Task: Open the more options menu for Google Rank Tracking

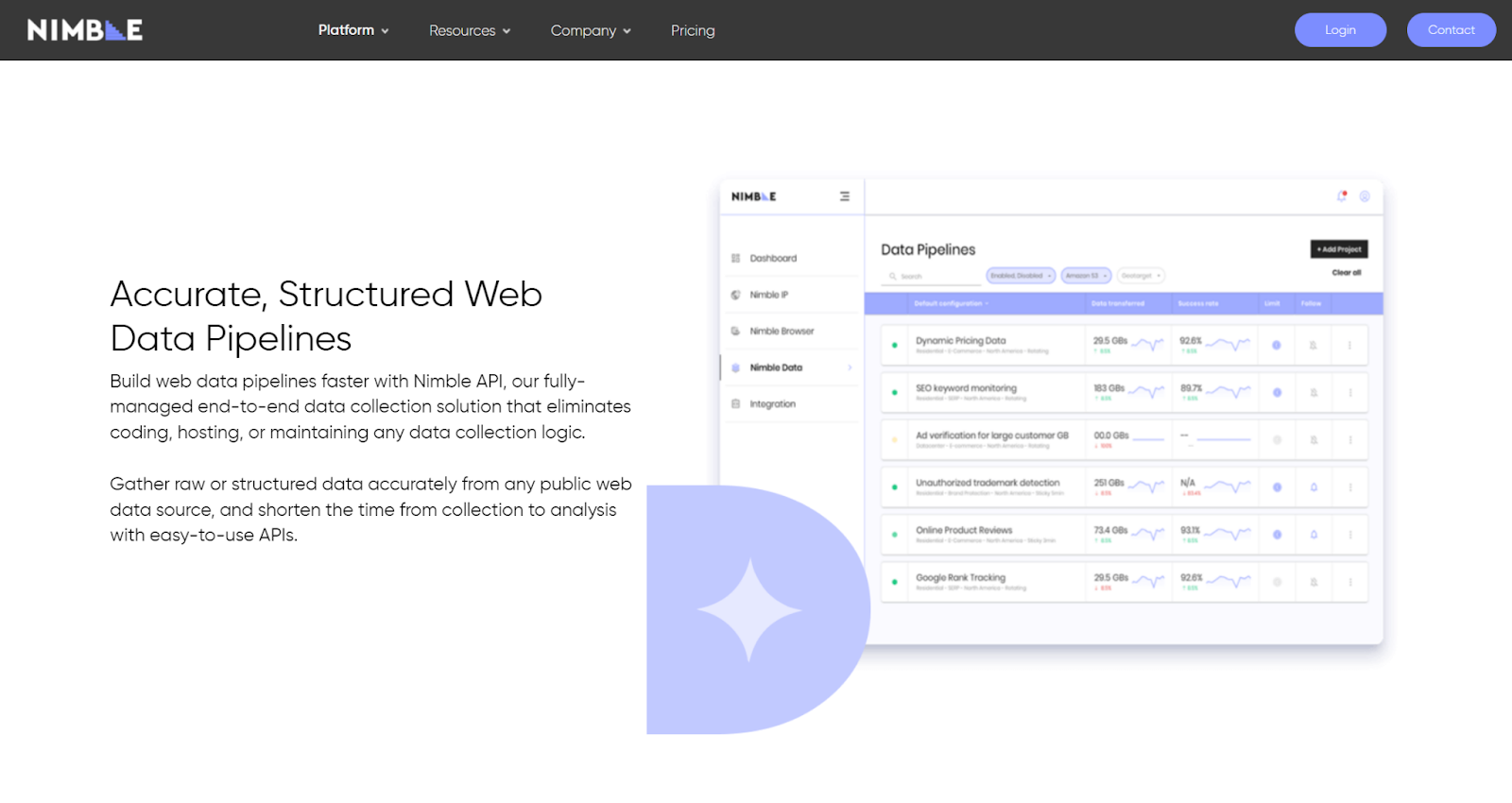Action: coord(1349,582)
